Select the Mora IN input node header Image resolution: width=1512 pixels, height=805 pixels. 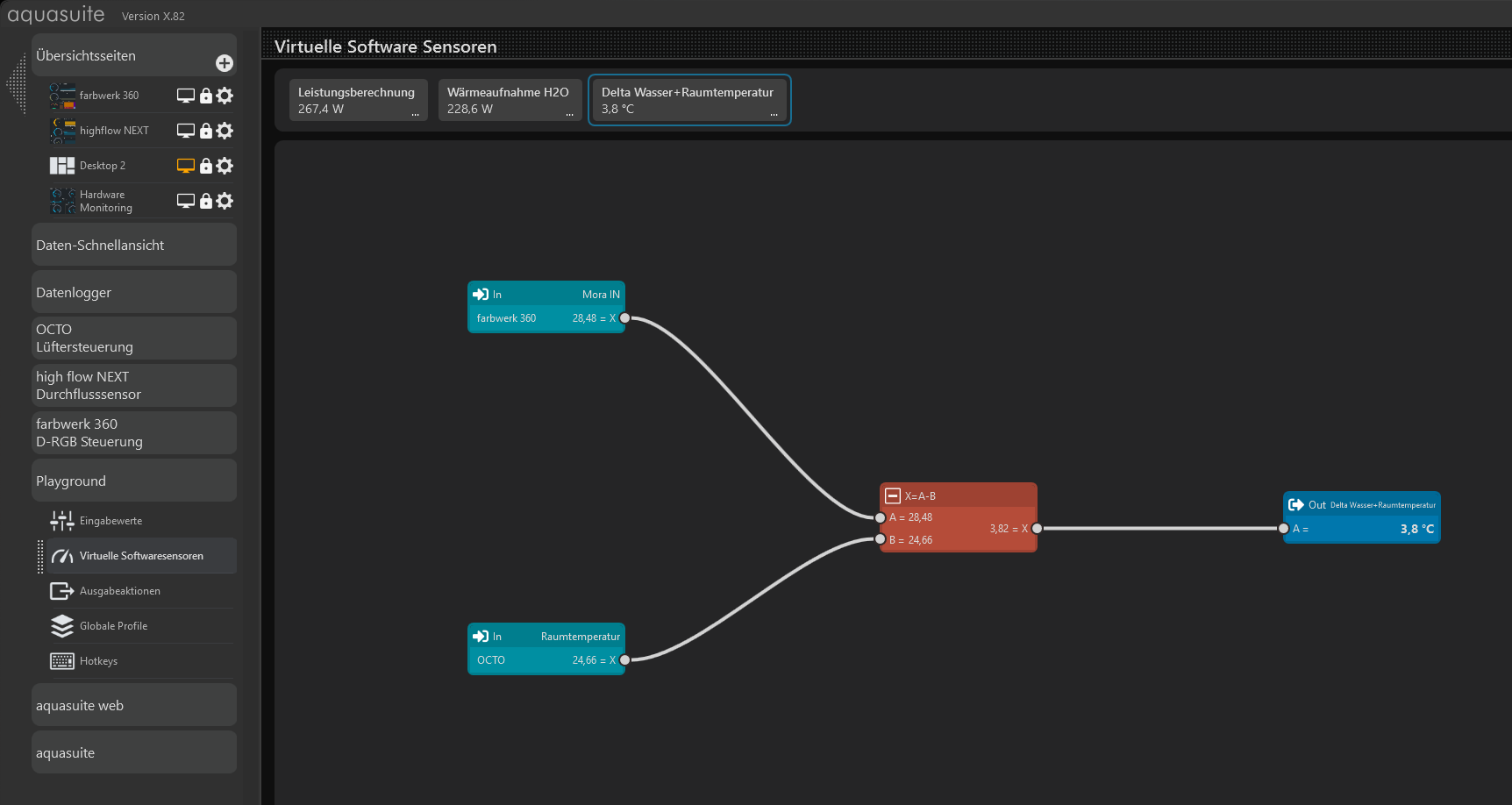[x=546, y=294]
